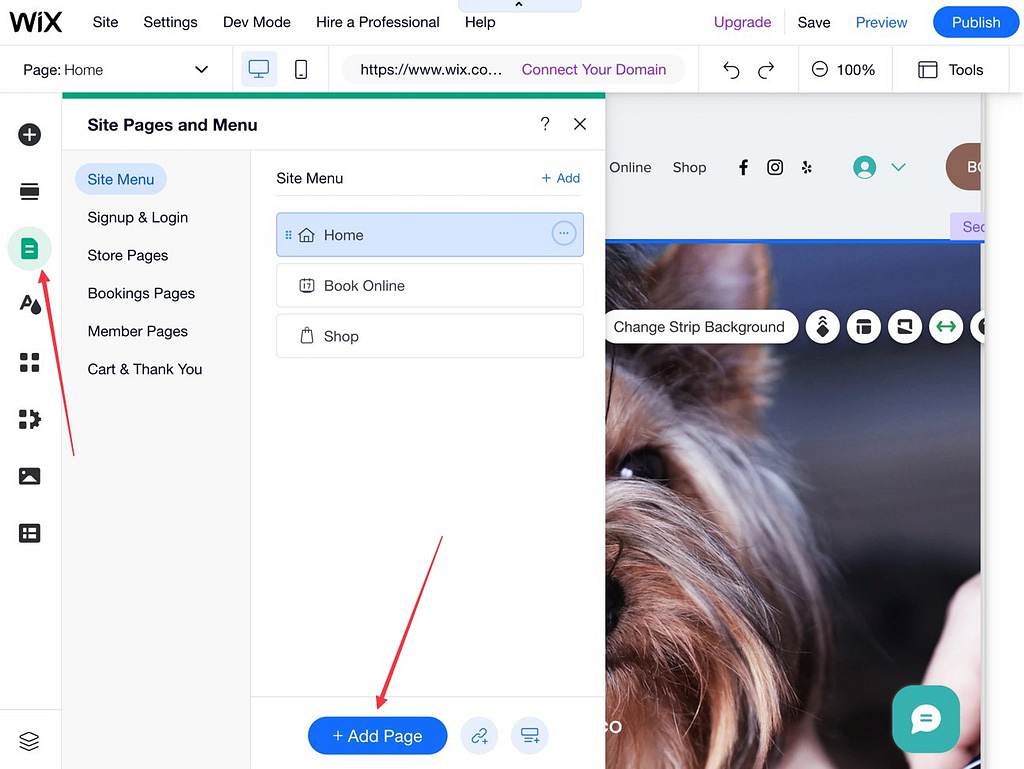Select the Site Menu tab
The image size is (1024, 769).
(121, 179)
